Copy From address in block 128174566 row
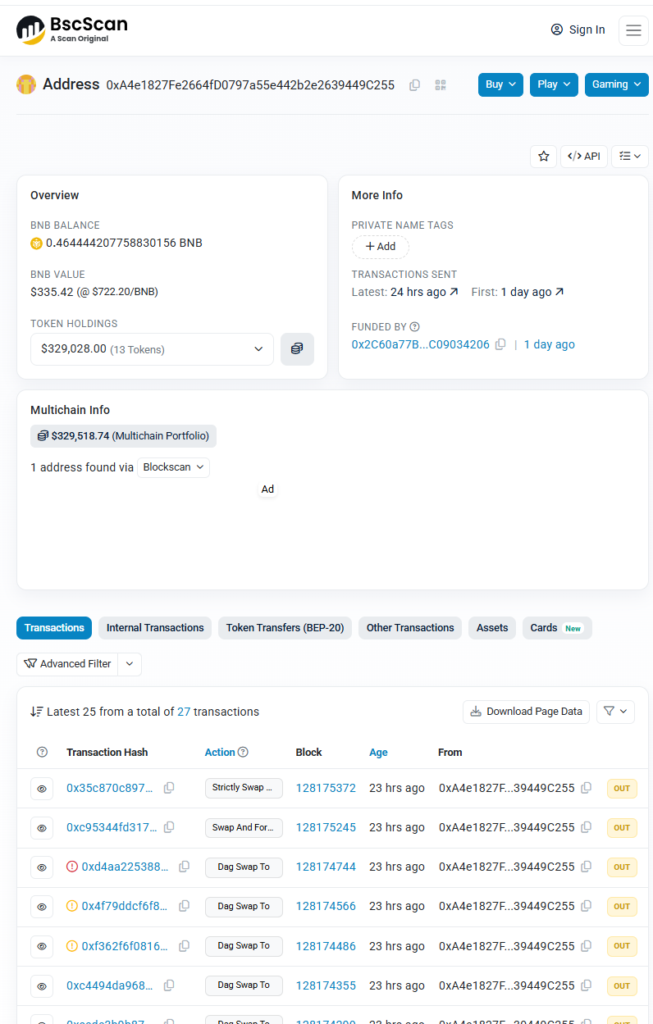Viewport: 653px width, 1024px height. 586,906
